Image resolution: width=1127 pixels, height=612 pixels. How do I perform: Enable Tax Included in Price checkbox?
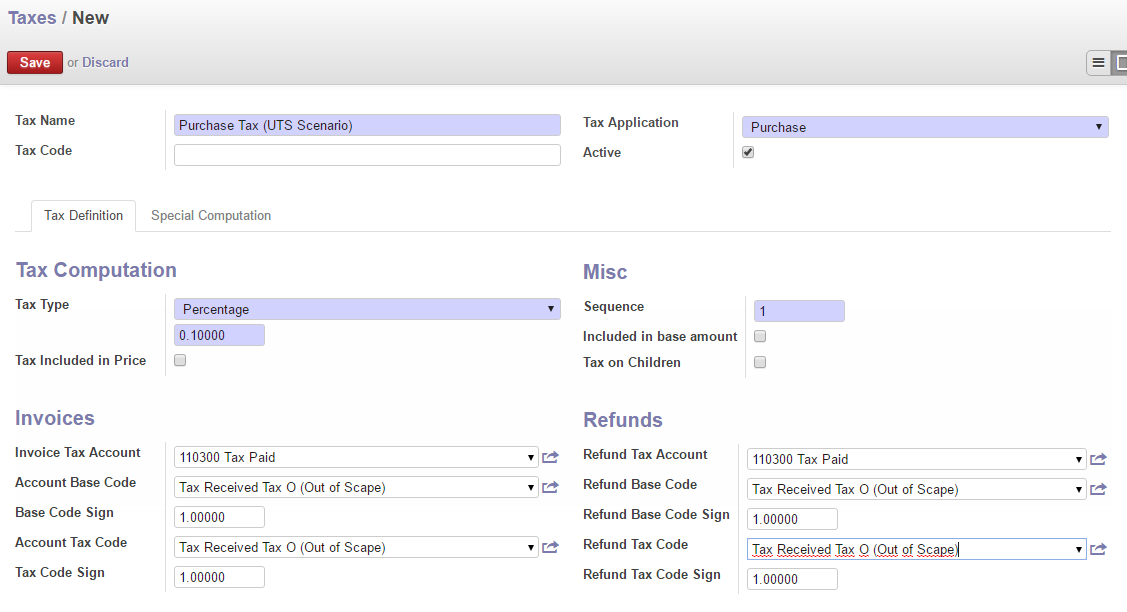(x=180, y=360)
